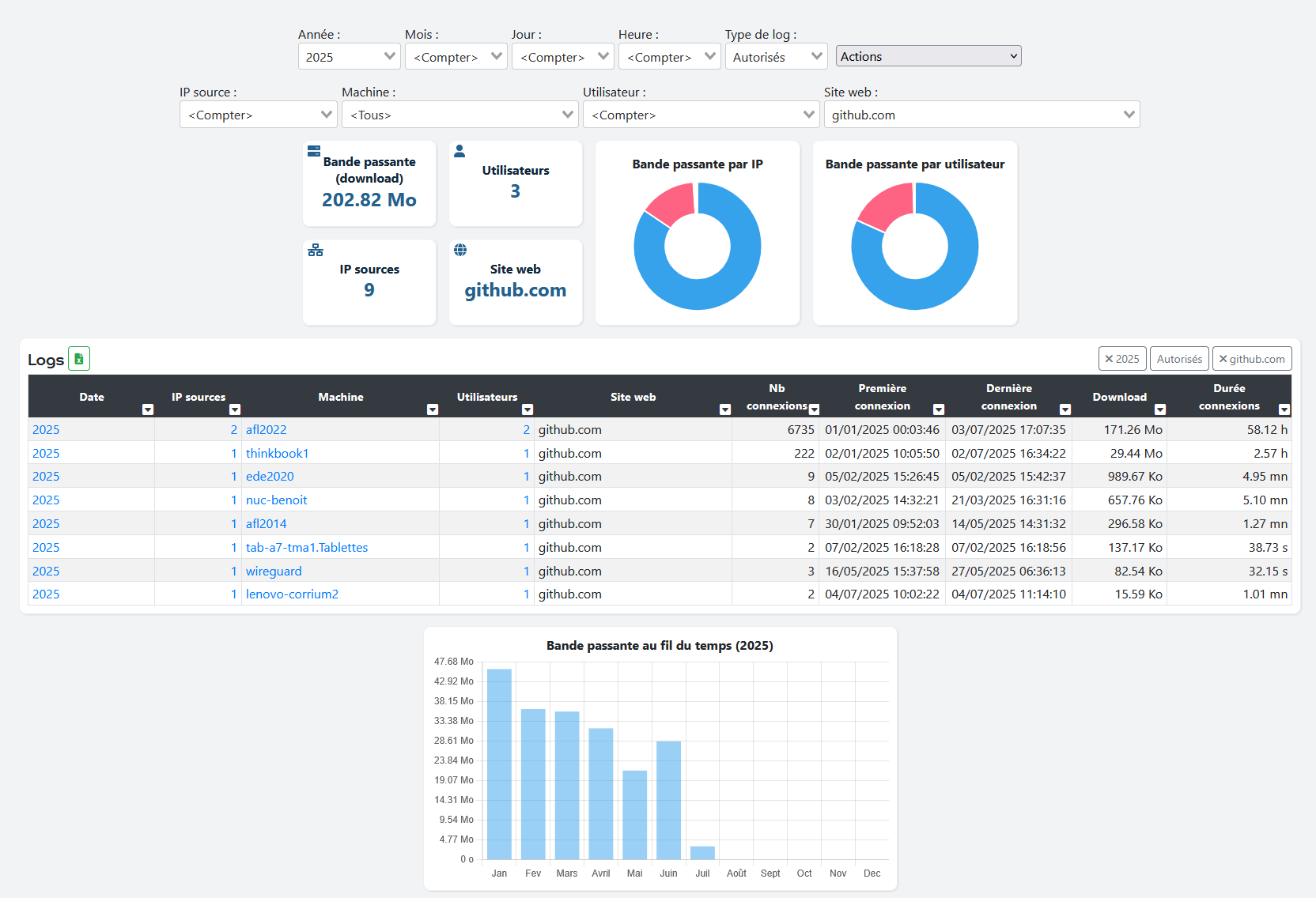Click the network icon on IP sources card
Image resolution: width=1316 pixels, height=898 pixels.
316,250
